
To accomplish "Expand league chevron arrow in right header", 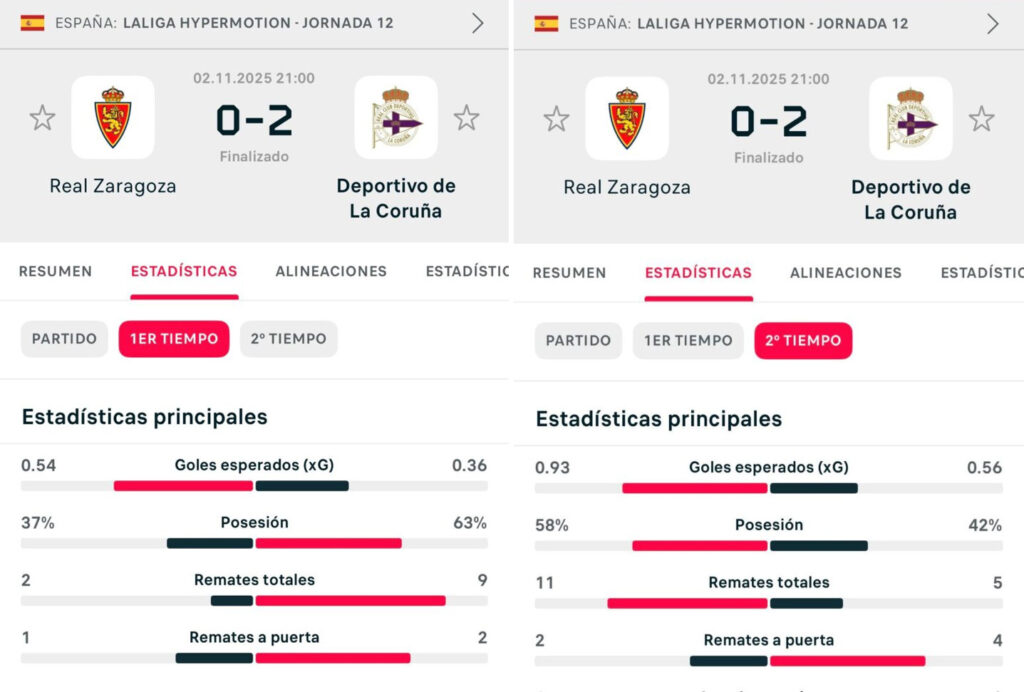I will (992, 24).
